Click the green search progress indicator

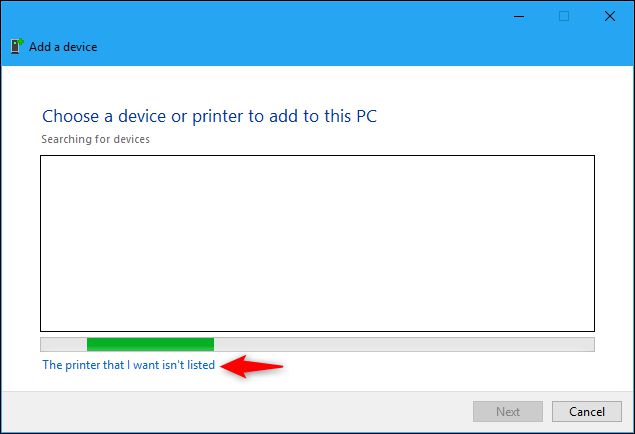coord(150,344)
